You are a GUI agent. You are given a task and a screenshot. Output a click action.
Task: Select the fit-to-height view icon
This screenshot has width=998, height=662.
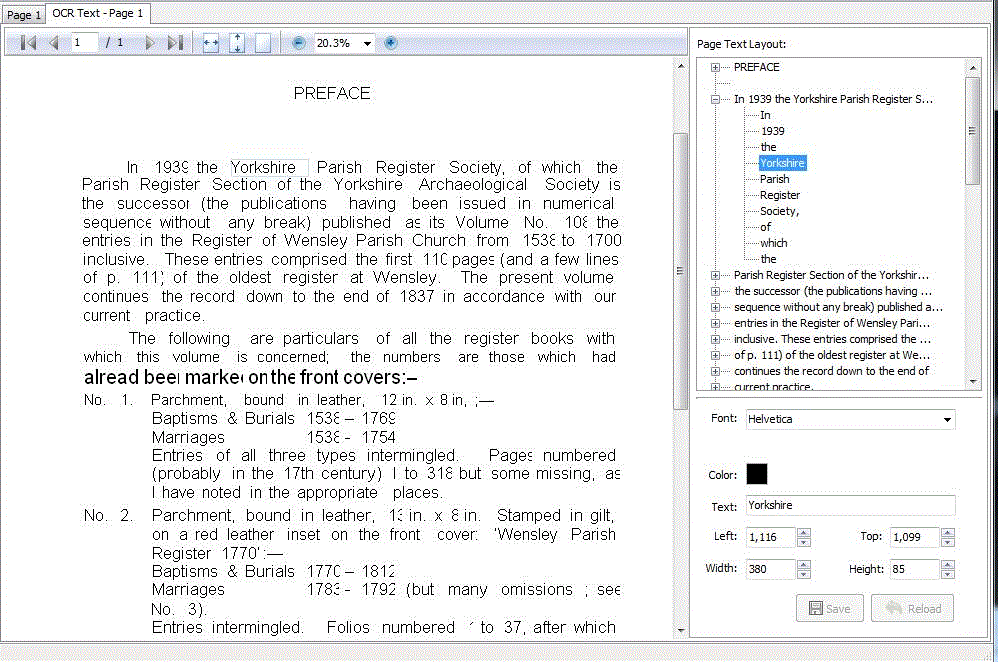236,42
